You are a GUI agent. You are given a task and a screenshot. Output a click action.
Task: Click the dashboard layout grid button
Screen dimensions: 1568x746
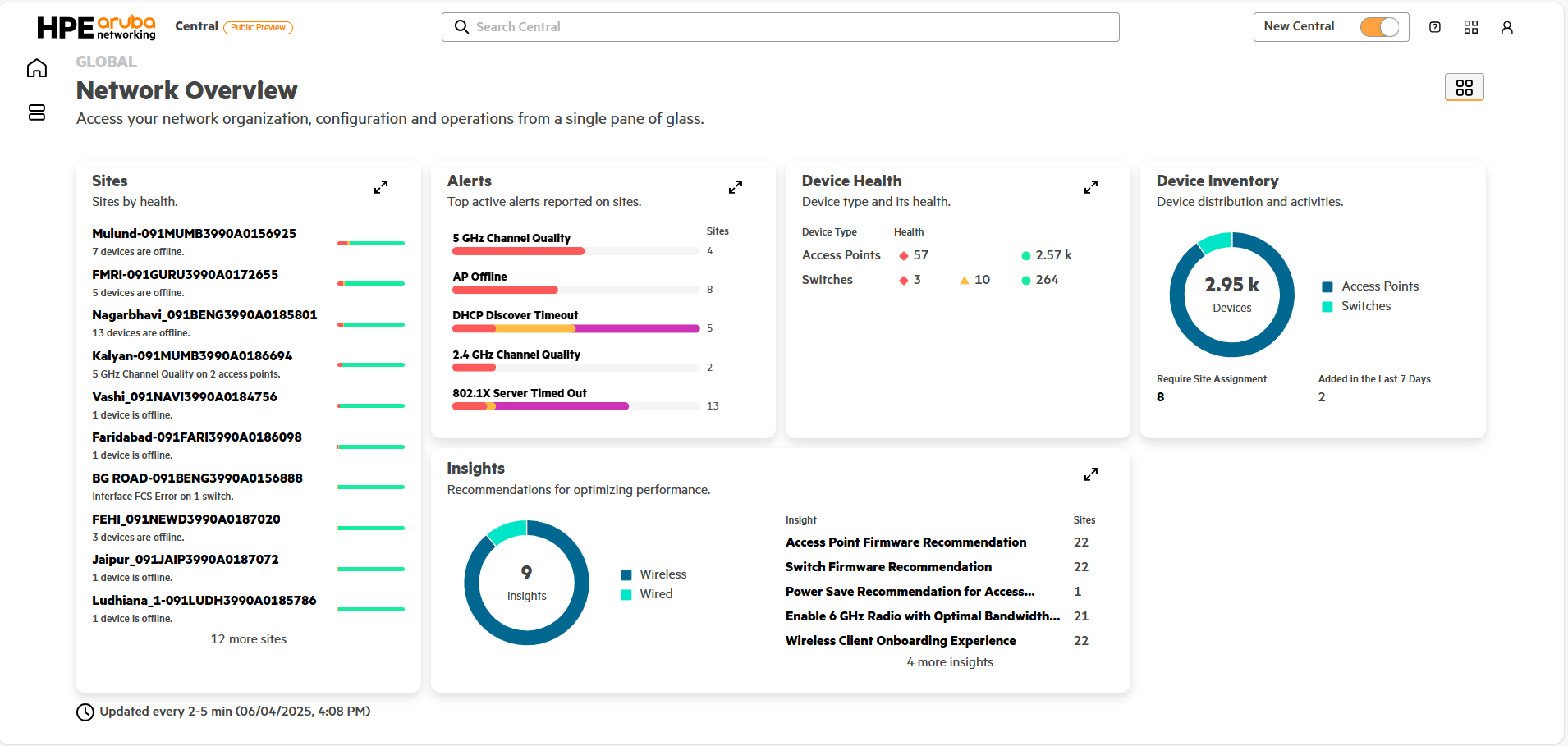tap(1464, 87)
